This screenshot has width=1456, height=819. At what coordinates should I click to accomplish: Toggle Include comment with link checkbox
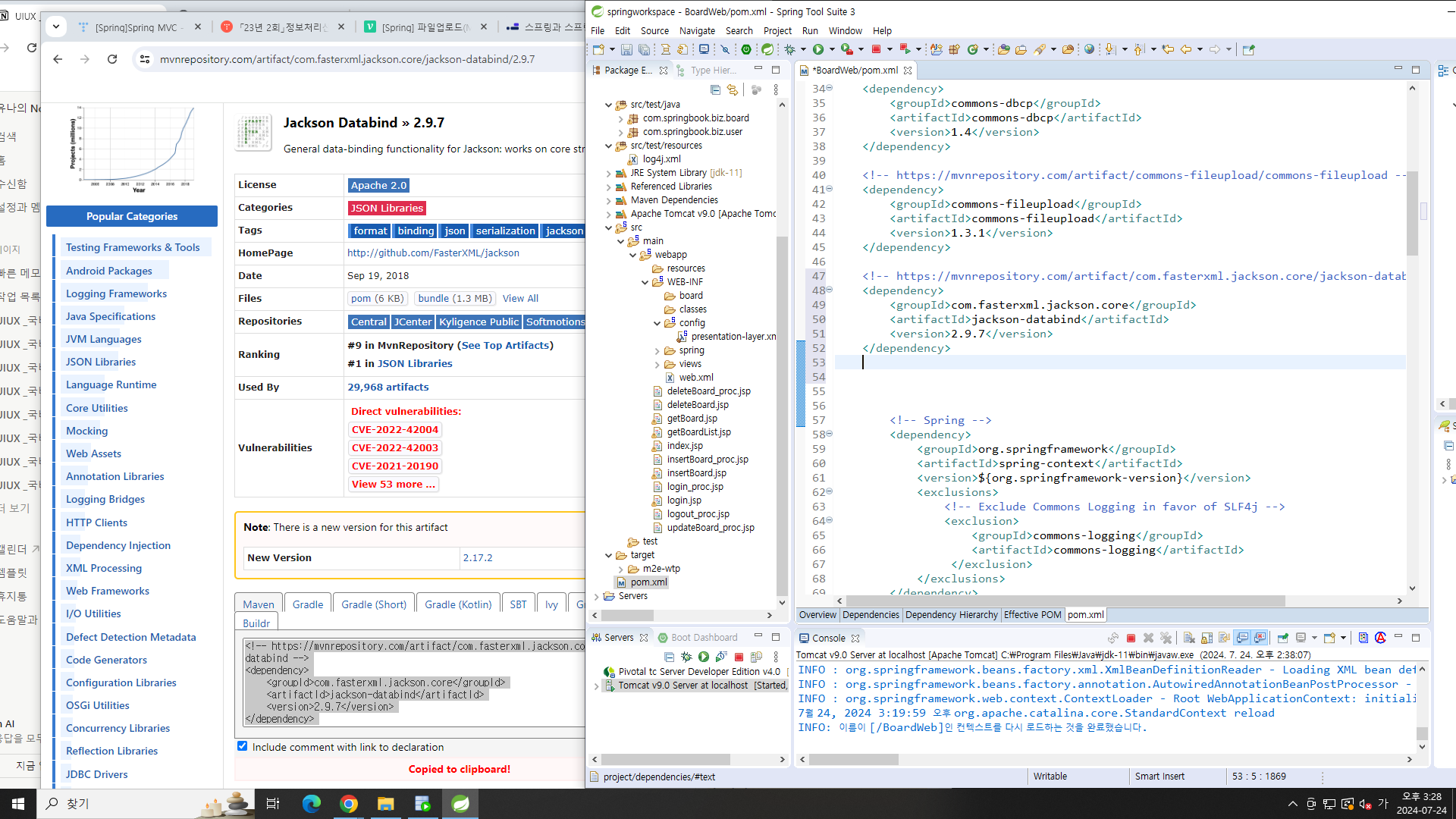243,746
